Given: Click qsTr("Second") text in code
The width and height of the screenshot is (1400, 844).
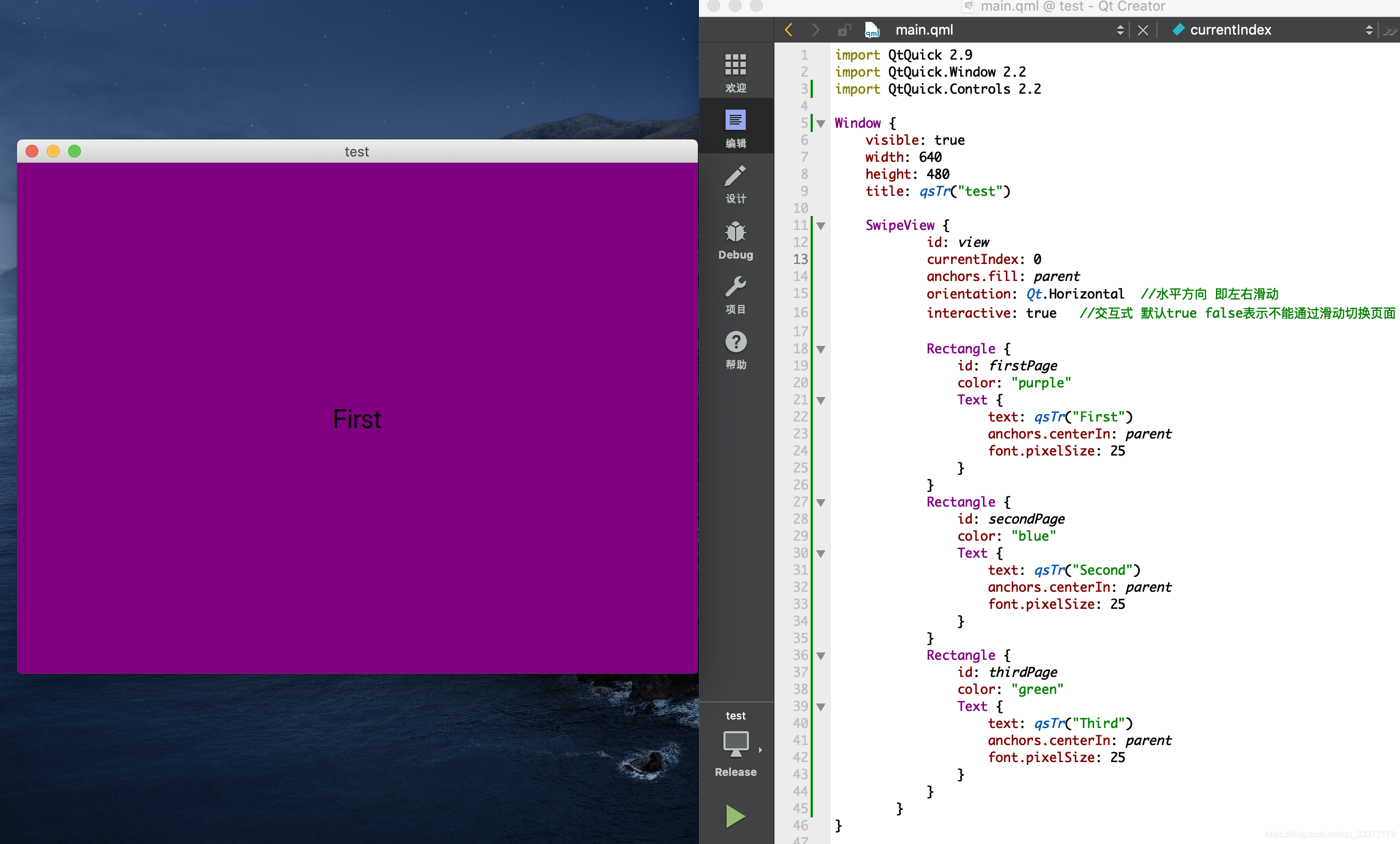Looking at the screenshot, I should click(x=1086, y=570).
